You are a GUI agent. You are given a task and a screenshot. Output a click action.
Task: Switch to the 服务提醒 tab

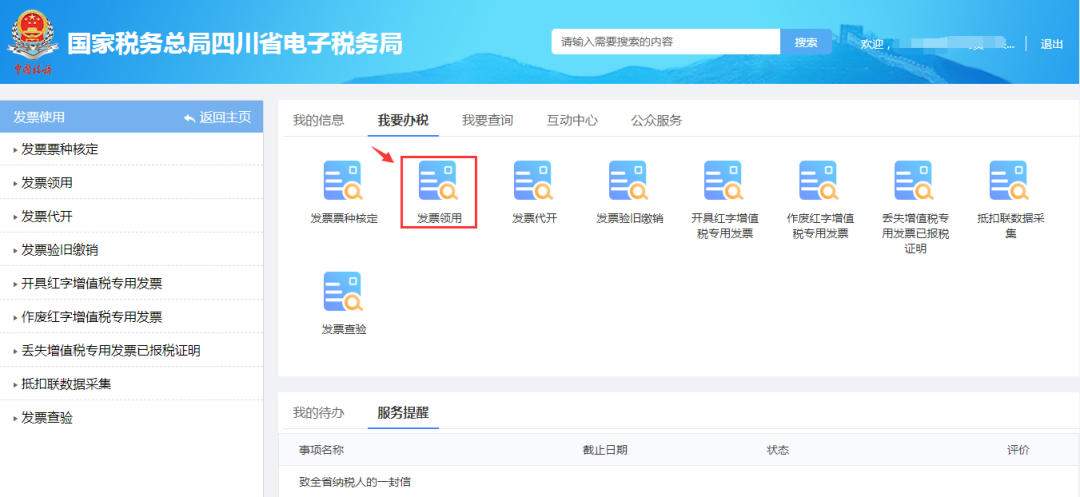point(403,413)
